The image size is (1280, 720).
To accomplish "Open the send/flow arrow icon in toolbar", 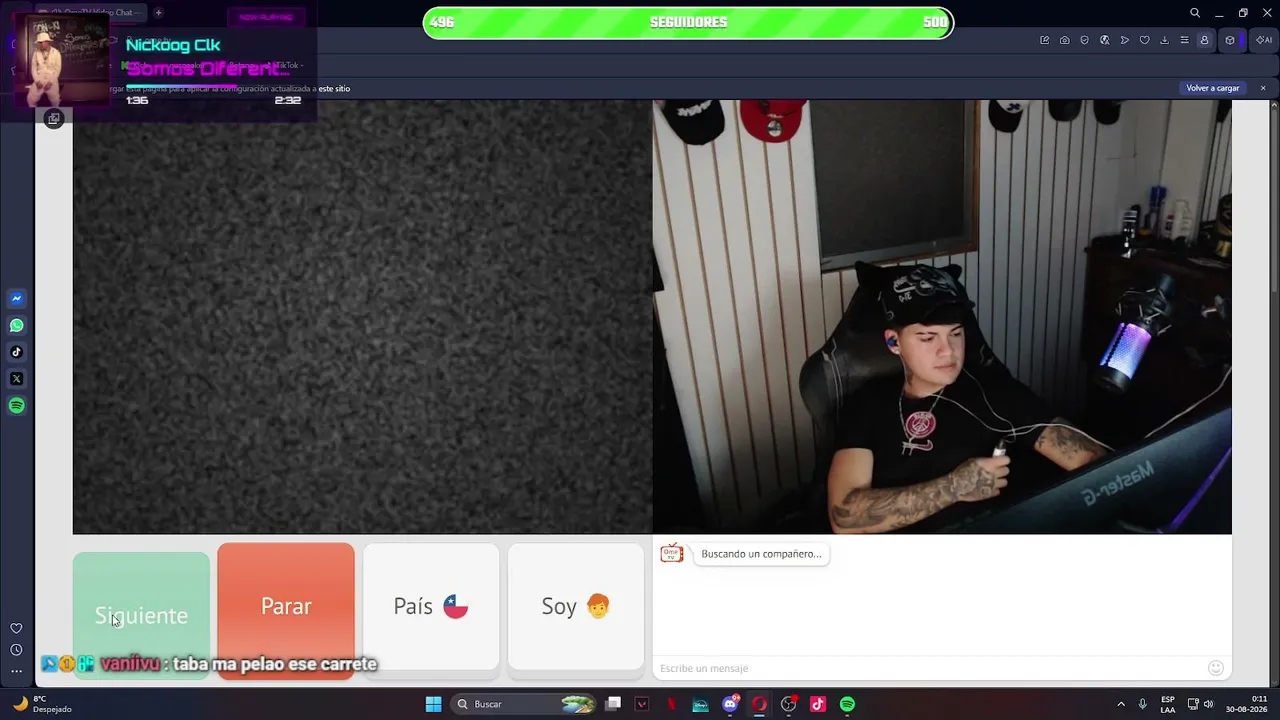I will pos(1125,40).
